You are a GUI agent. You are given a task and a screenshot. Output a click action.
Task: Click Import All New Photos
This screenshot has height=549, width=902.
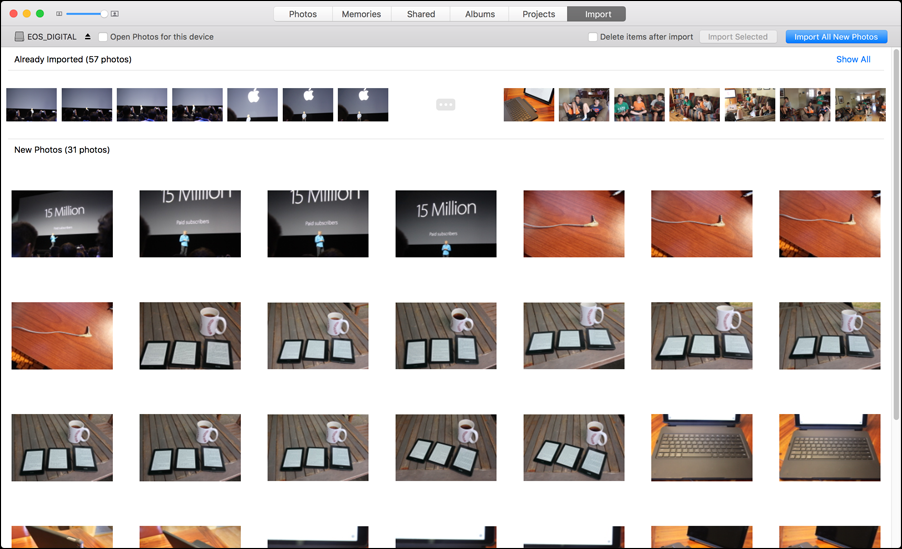[x=836, y=37]
